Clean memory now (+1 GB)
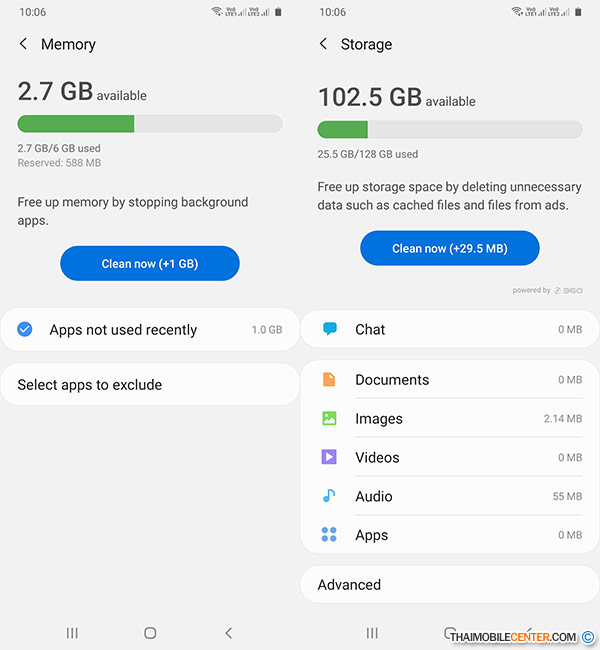 150,263
